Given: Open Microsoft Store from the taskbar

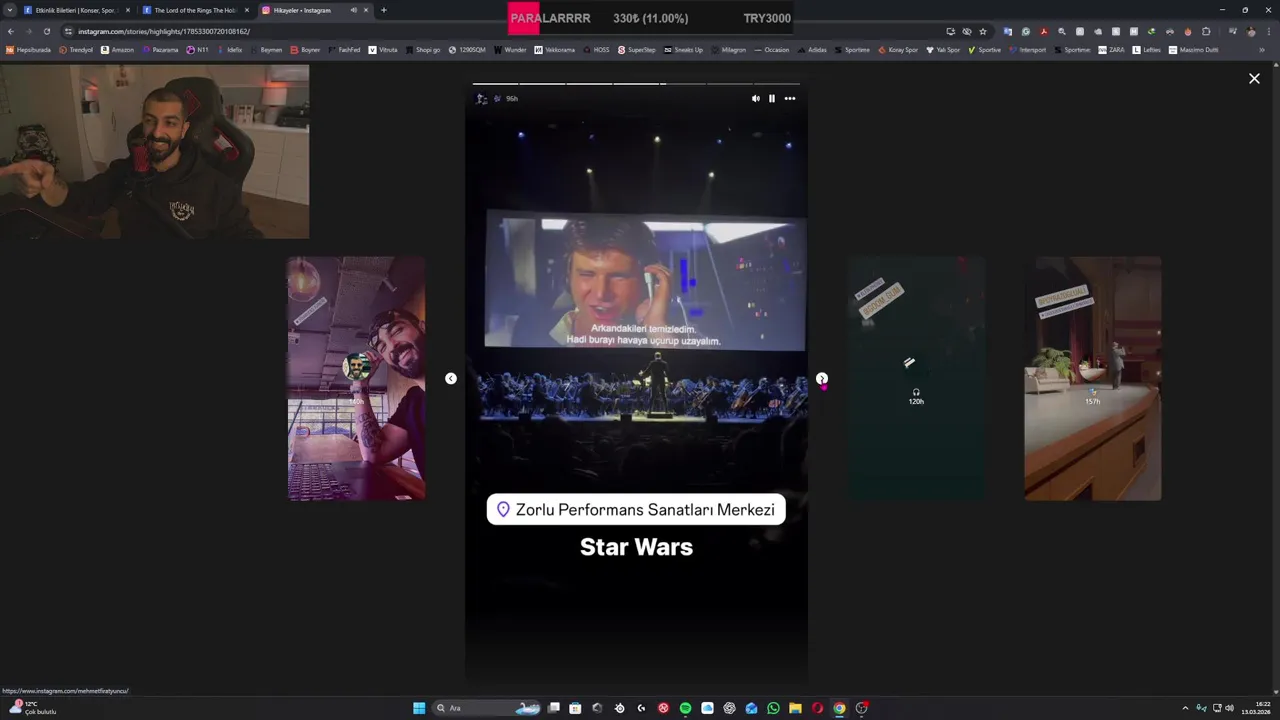Looking at the screenshot, I should point(575,708).
